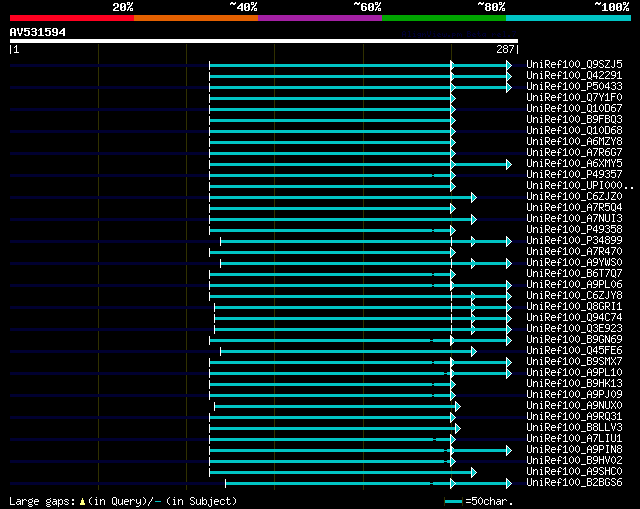Open the UniRef100_Q42291 hit label

(x=574, y=75)
